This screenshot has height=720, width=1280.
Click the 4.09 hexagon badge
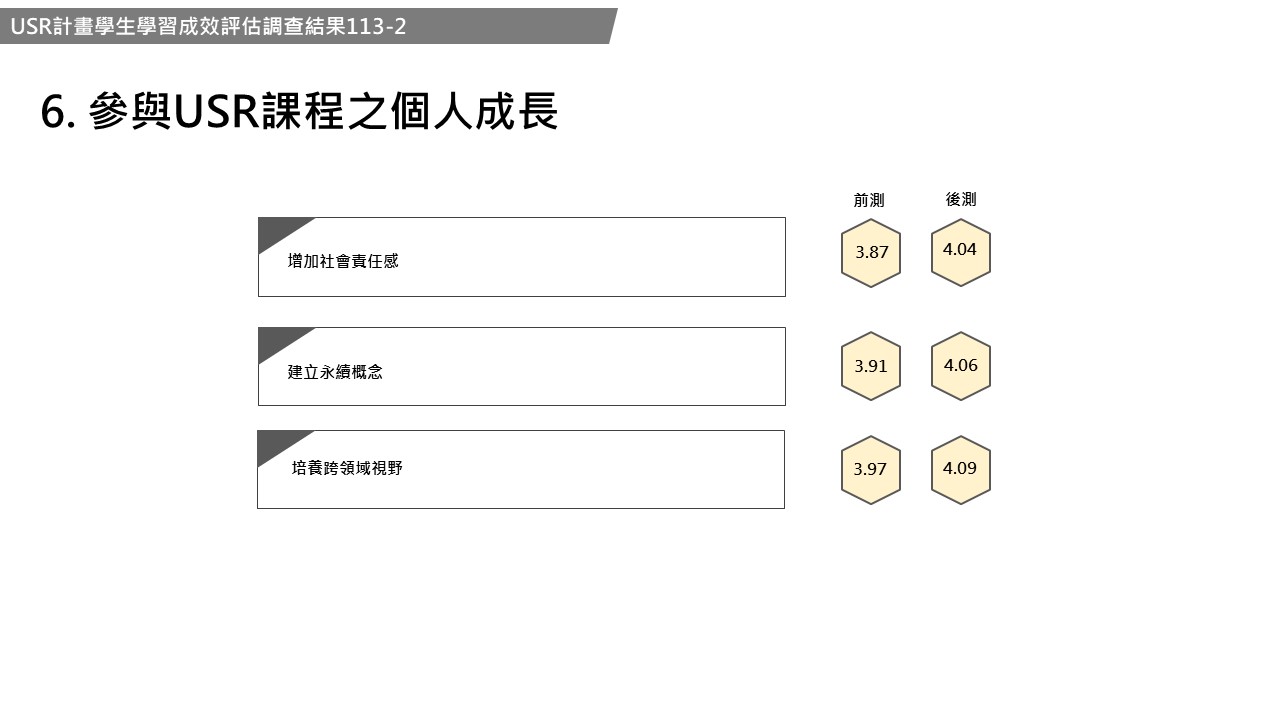point(961,469)
